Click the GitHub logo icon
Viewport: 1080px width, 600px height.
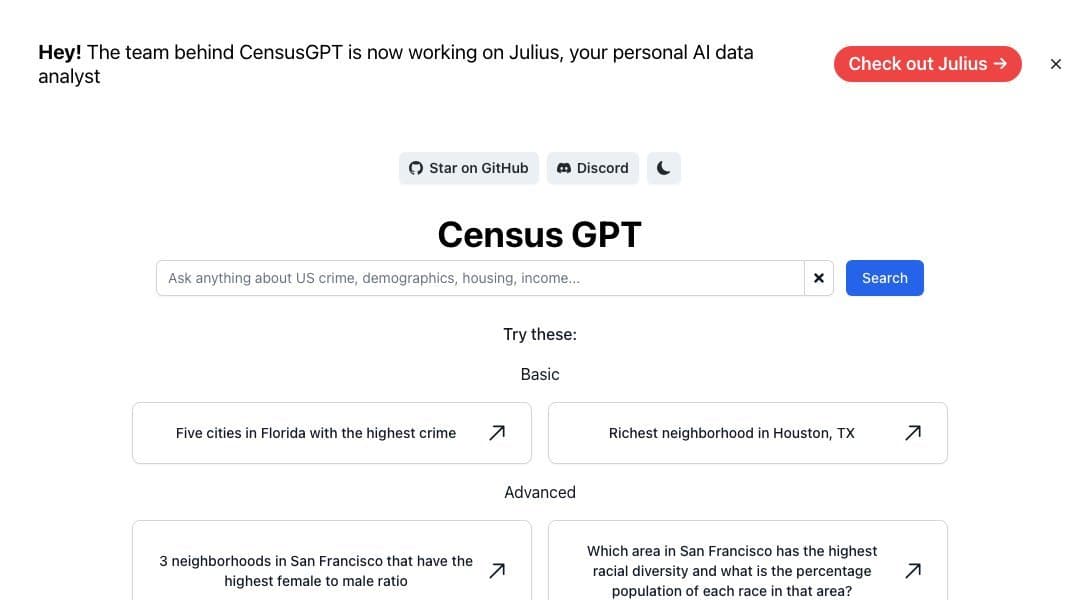[x=415, y=168]
